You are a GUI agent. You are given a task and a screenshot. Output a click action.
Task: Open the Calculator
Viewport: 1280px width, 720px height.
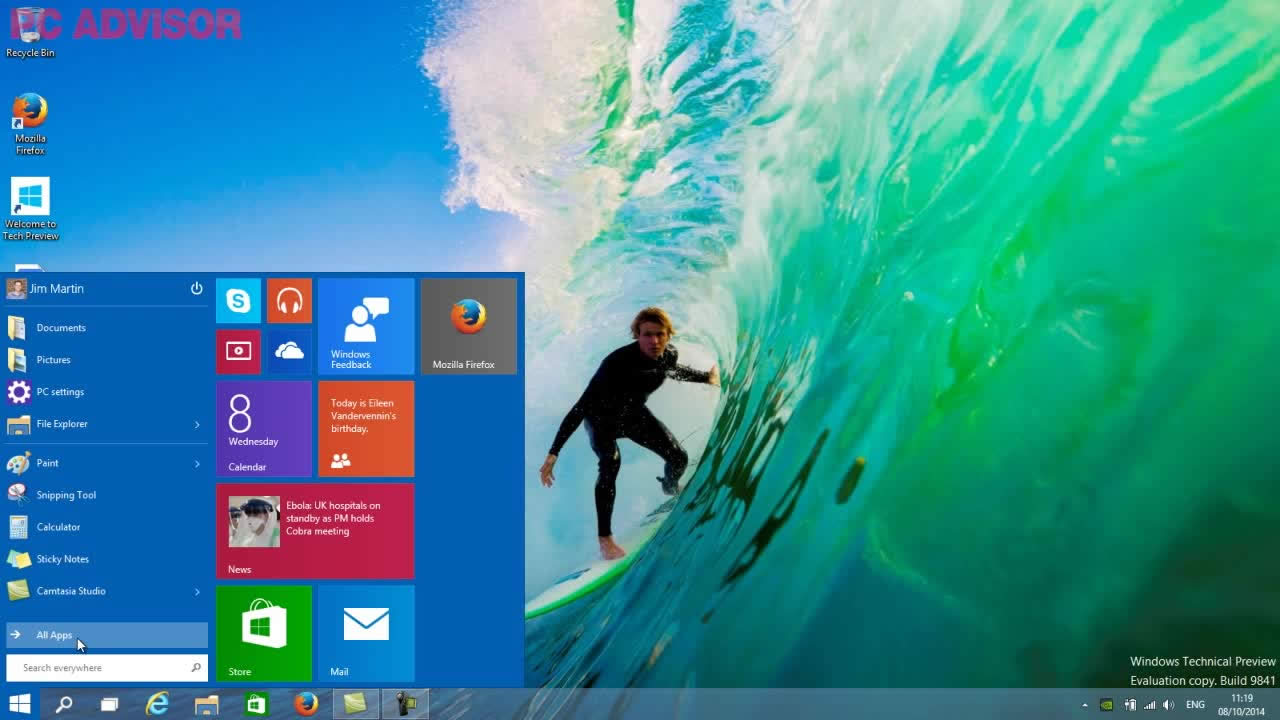[x=57, y=527]
